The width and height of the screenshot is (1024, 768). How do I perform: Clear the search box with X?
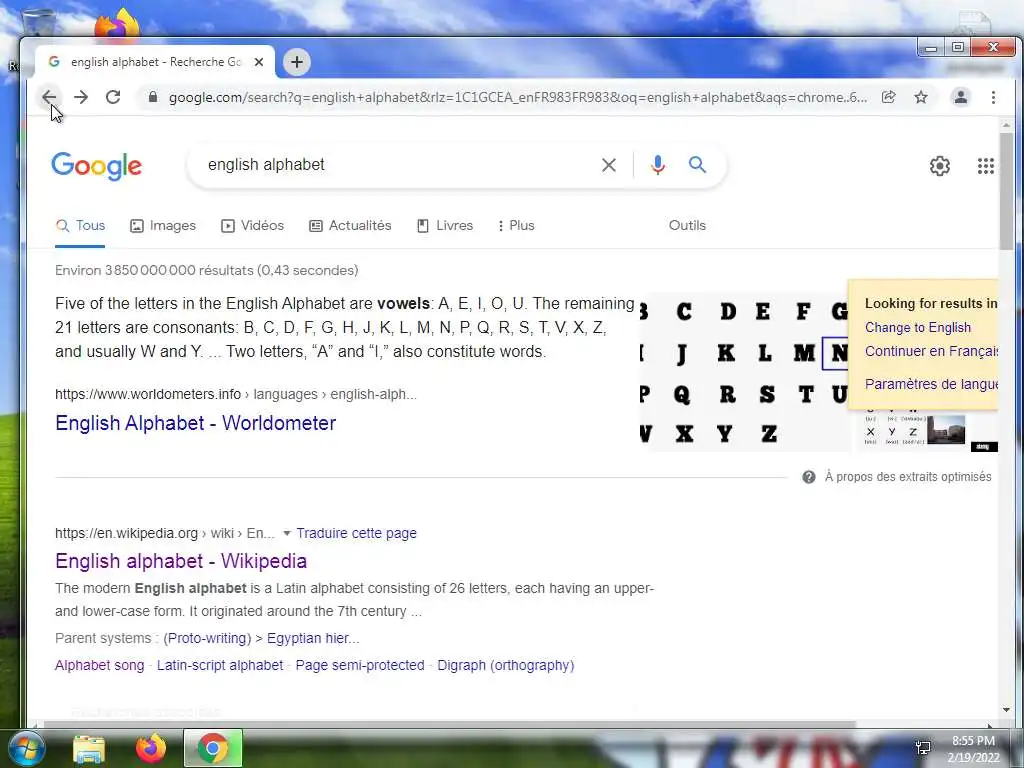click(609, 165)
